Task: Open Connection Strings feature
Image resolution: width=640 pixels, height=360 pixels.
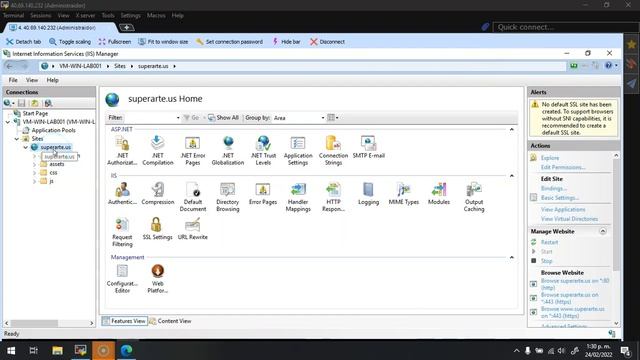Action: (333, 151)
